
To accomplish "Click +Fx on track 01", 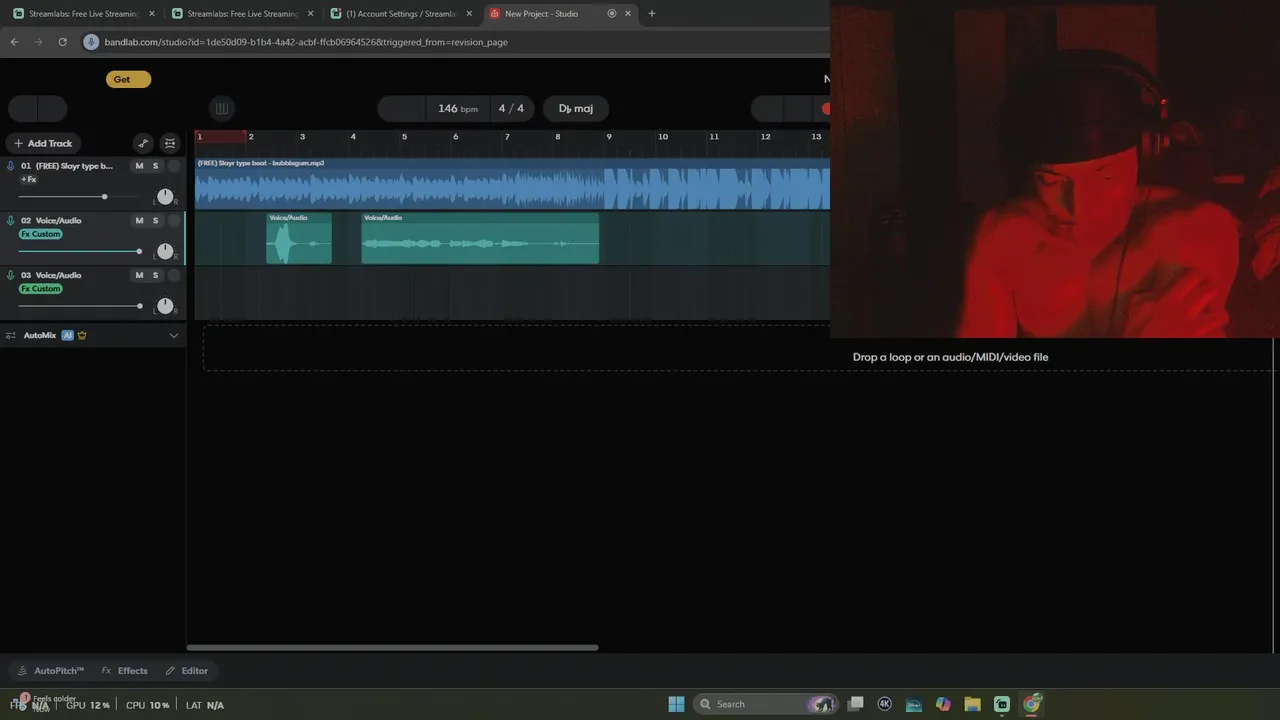I will tap(29, 179).
